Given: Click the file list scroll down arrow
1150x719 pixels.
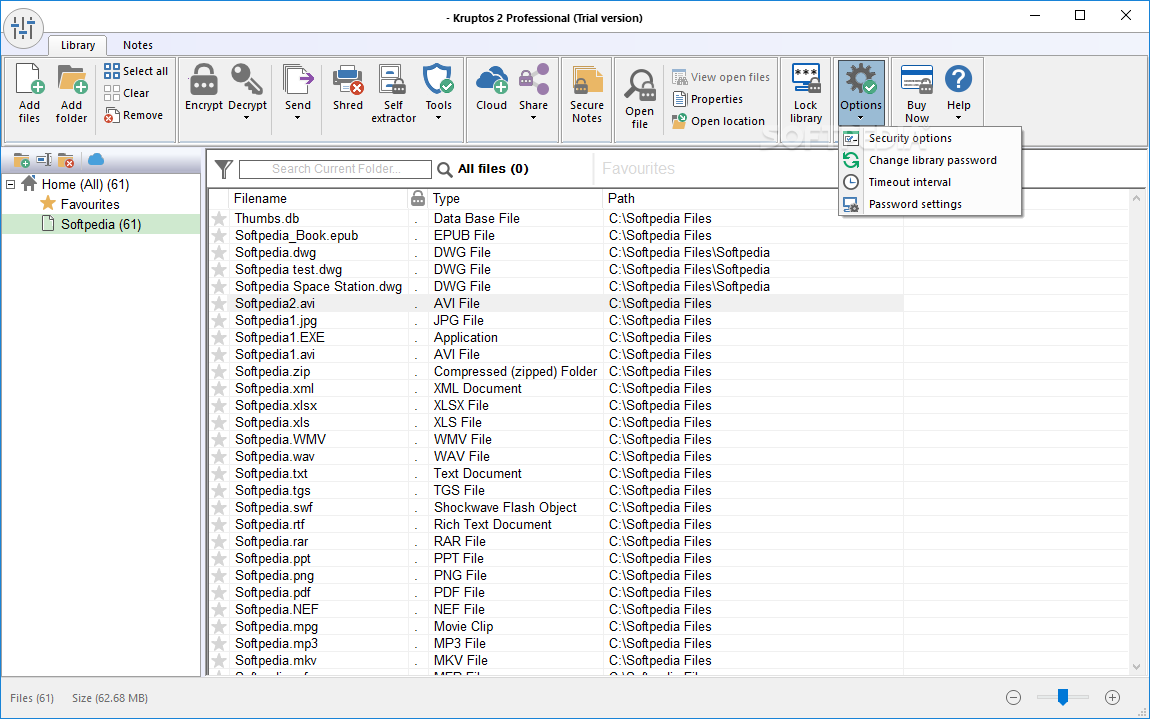Looking at the screenshot, I should (1137, 667).
